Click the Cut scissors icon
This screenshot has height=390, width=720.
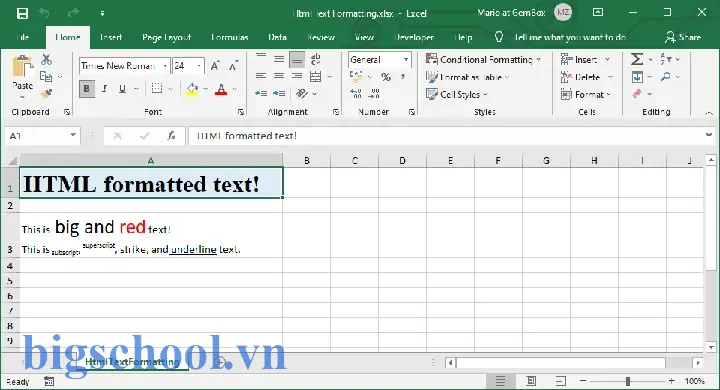pos(46,59)
